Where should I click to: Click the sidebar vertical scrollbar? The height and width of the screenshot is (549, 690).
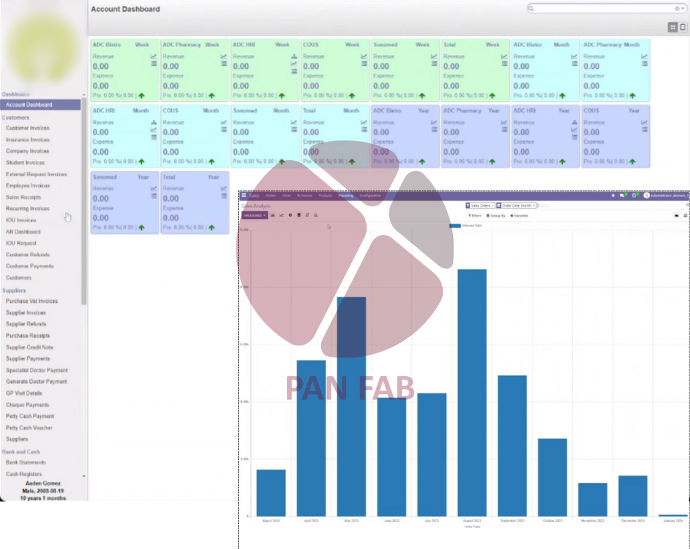84,202
